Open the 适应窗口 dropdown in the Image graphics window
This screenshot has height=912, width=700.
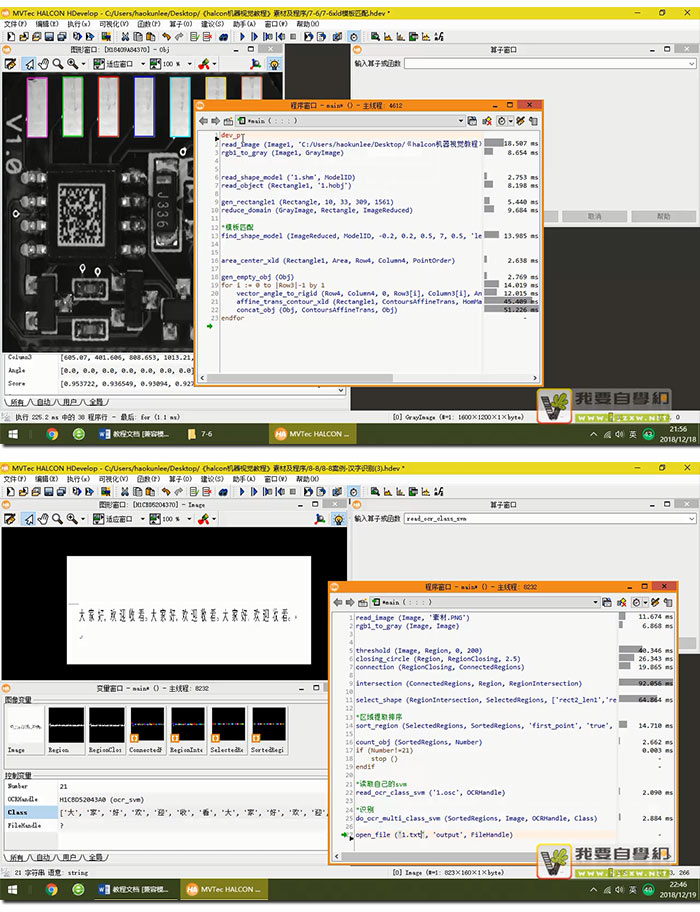point(143,519)
